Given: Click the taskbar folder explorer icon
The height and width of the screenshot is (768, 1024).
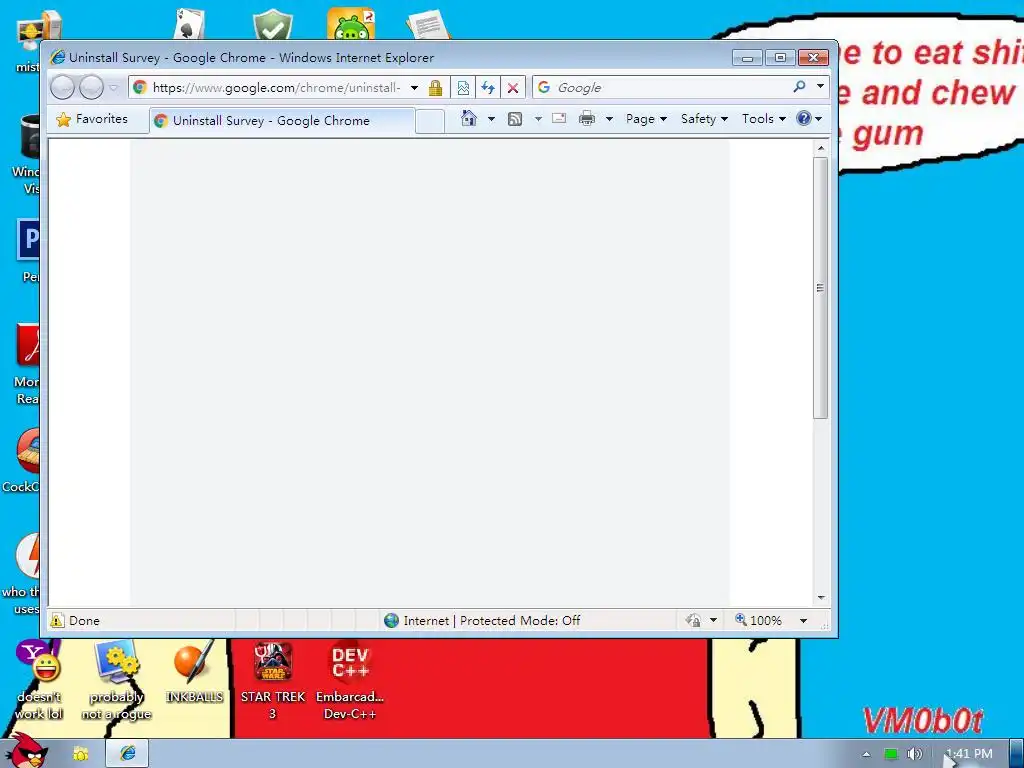Looking at the screenshot, I should 80,754.
